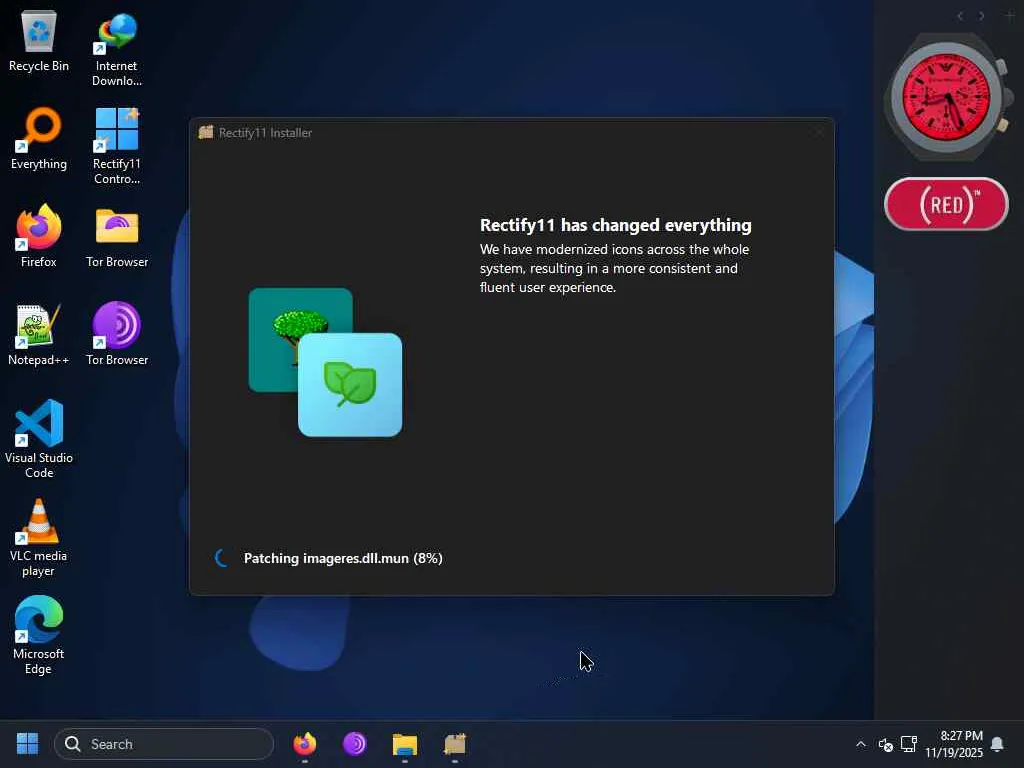Launch Internet Download Manager shortcut
Image resolution: width=1024 pixels, height=768 pixels.
point(116,49)
